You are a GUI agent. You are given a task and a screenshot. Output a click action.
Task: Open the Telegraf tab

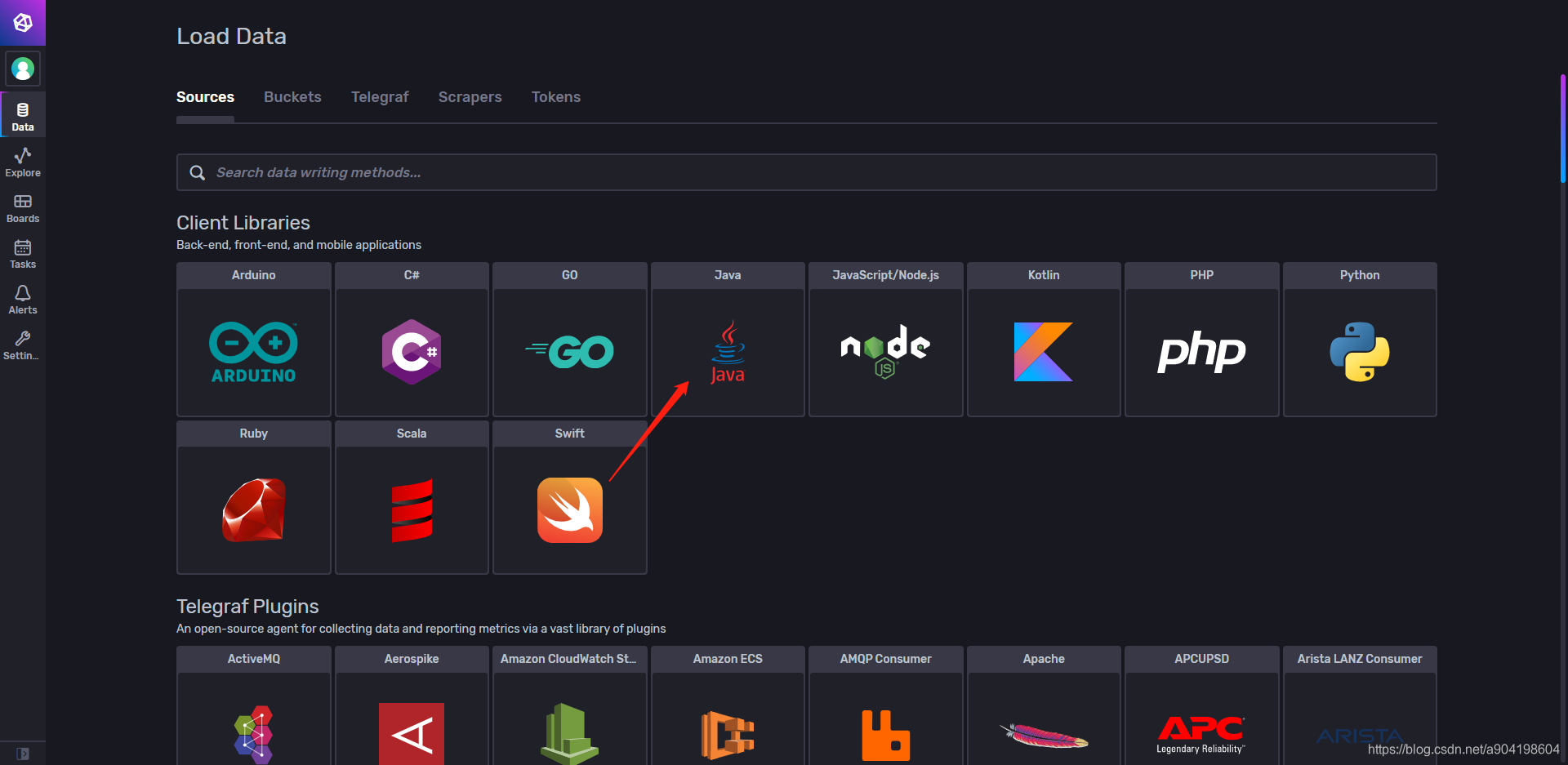tap(380, 97)
